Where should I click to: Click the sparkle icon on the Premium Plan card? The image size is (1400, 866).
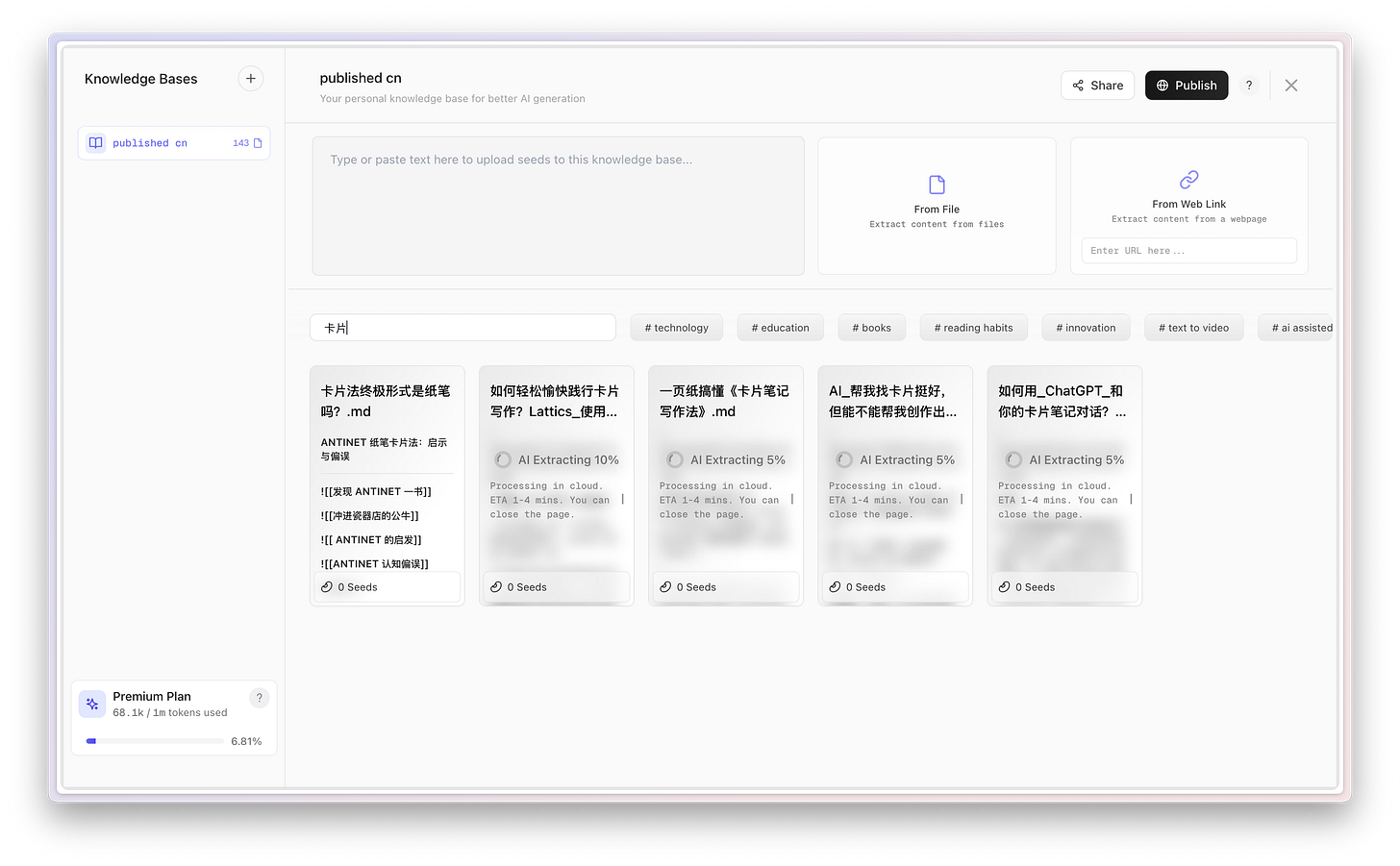pyautogui.click(x=91, y=703)
